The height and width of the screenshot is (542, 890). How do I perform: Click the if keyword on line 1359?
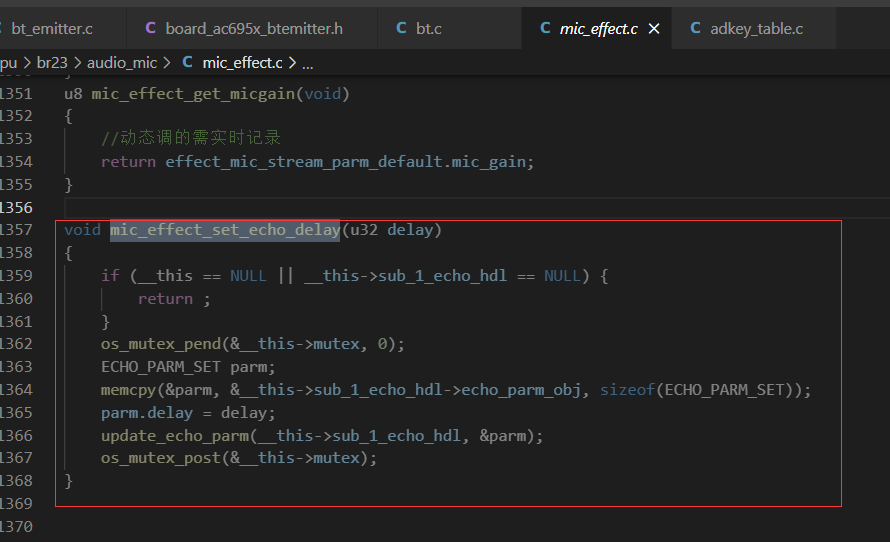tap(110, 276)
